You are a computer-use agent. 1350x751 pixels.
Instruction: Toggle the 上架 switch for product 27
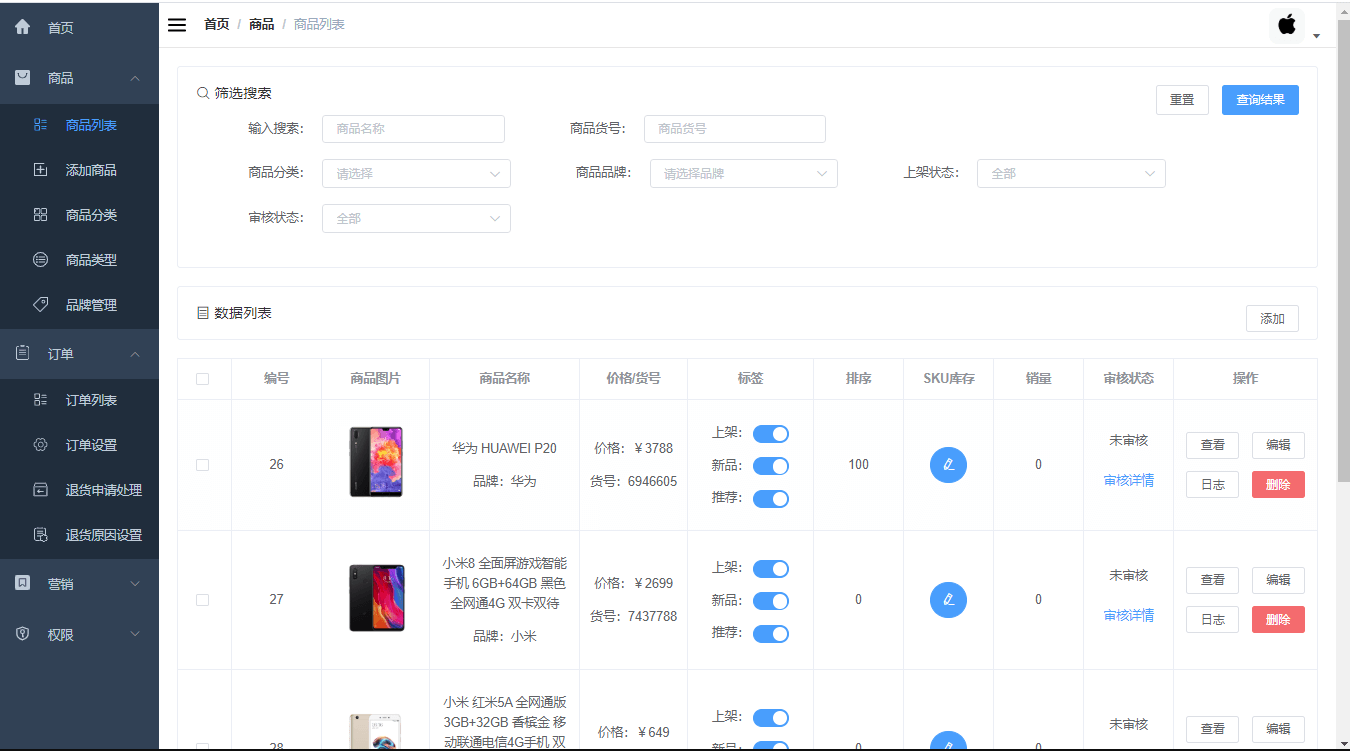pyautogui.click(x=771, y=569)
